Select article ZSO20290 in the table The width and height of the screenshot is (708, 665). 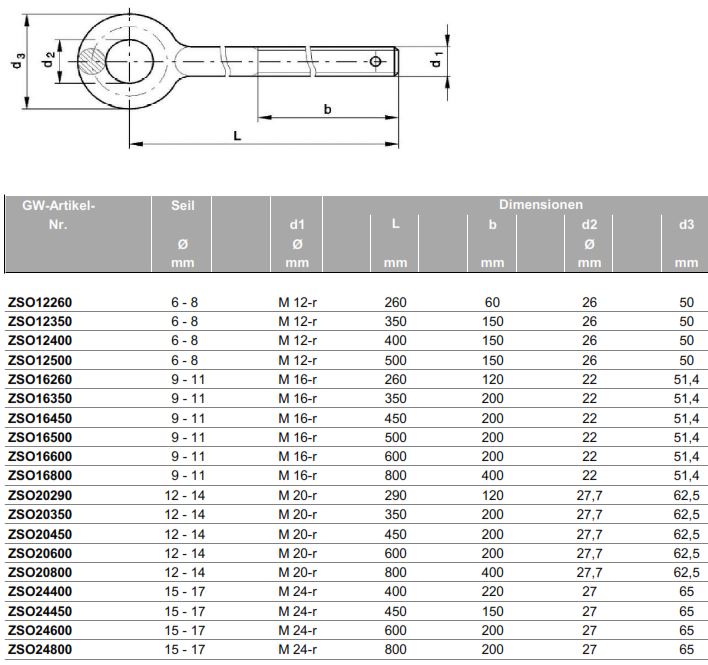(x=40, y=495)
